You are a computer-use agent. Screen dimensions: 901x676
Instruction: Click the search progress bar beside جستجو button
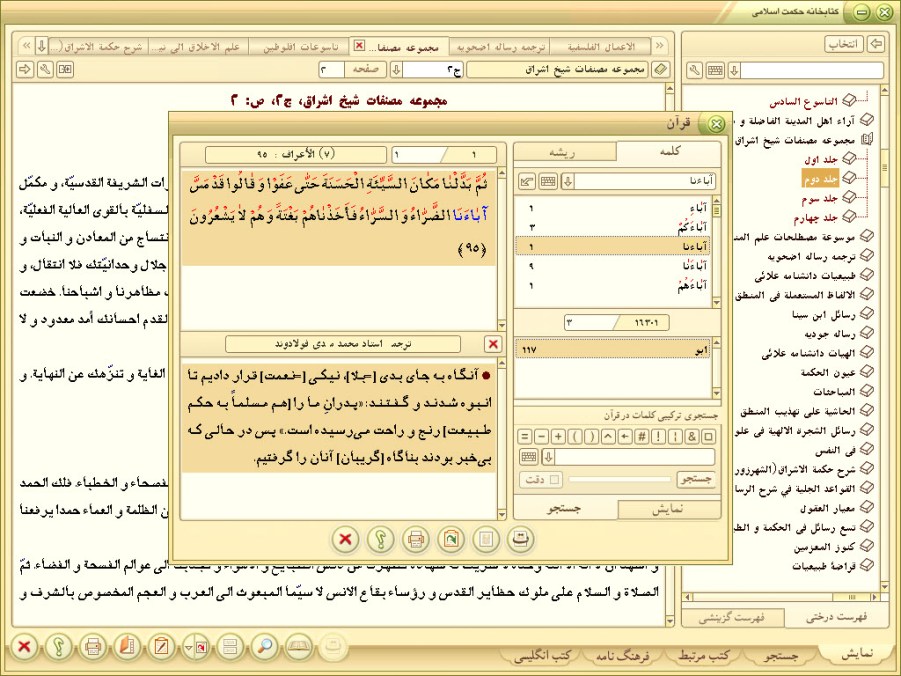pos(619,479)
